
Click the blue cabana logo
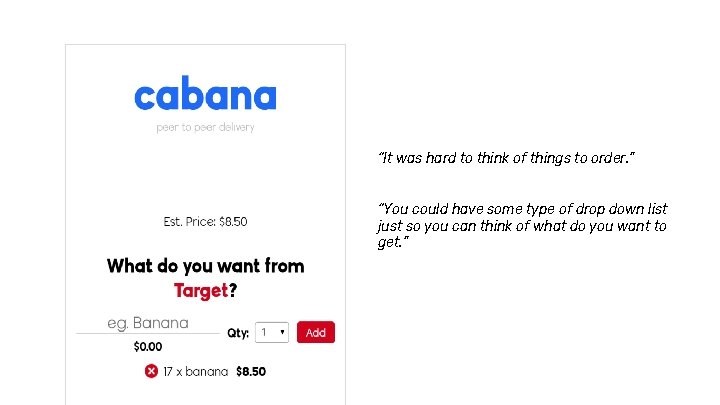pyautogui.click(x=205, y=93)
